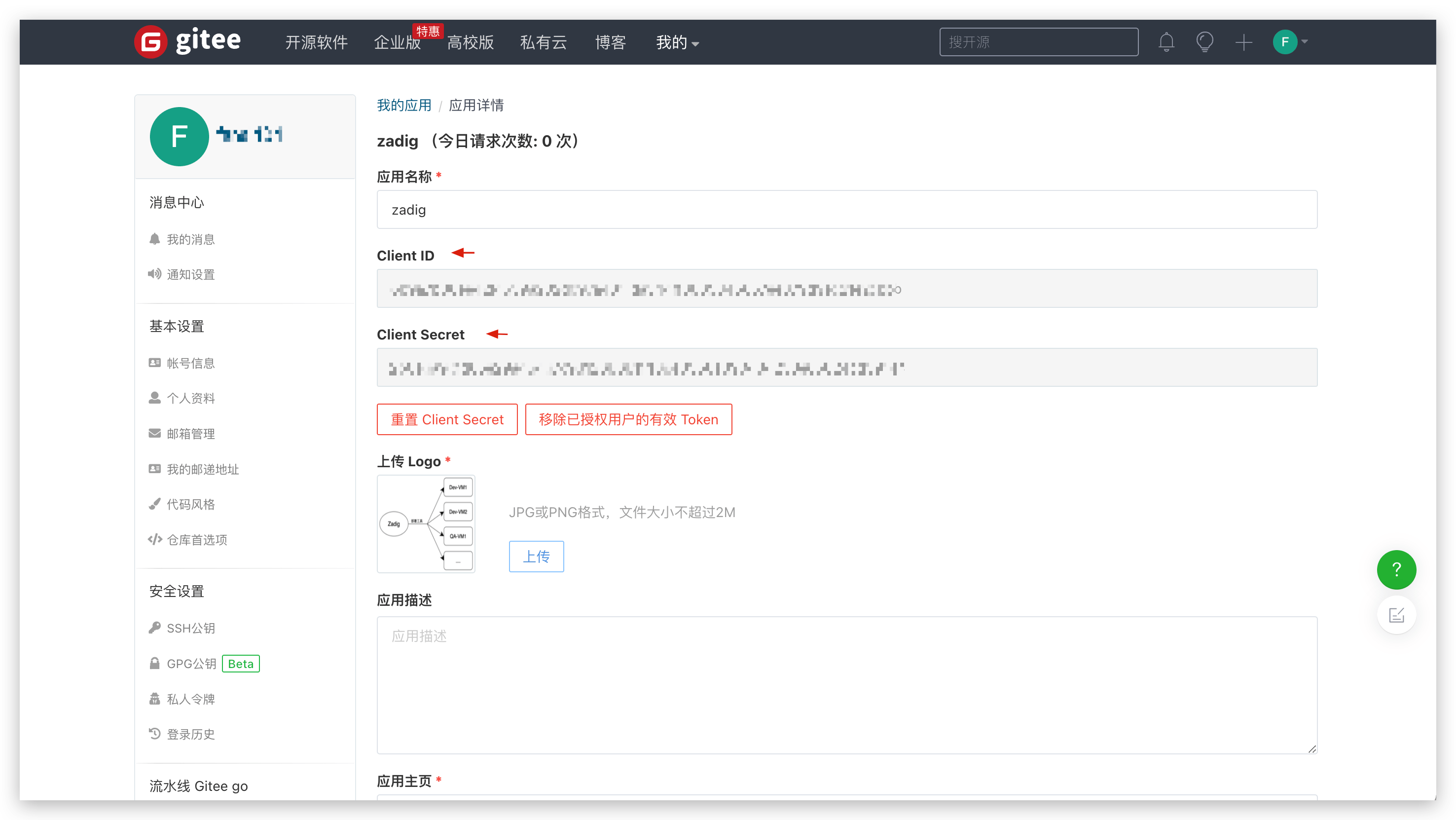This screenshot has height=820, width=1456.
Task: Click the speaker icon for 通知设置
Action: coord(154,274)
